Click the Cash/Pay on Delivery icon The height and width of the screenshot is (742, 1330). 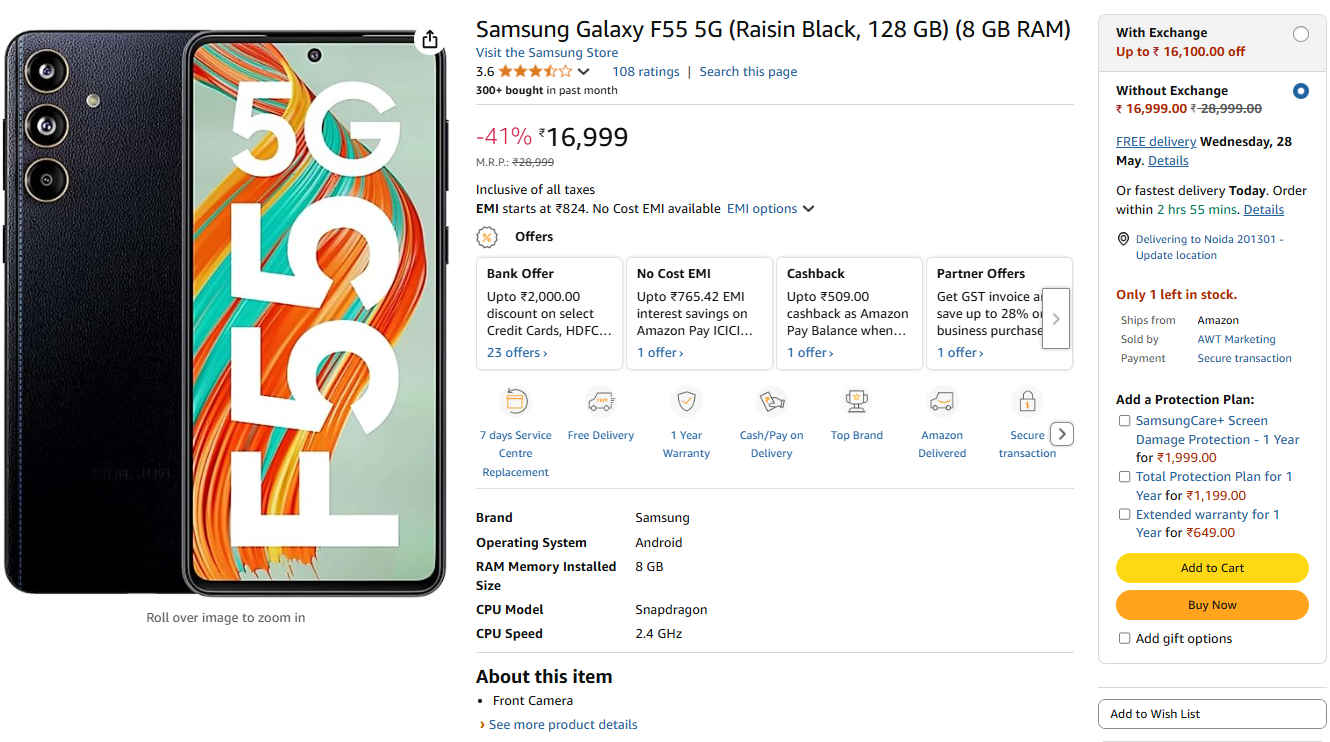pyautogui.click(x=771, y=402)
